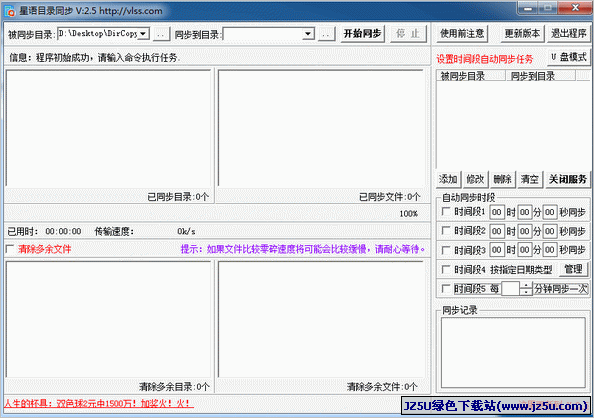594x418 pixels.
Task: Open 使用前注意 notes
Action: pyautogui.click(x=462, y=34)
